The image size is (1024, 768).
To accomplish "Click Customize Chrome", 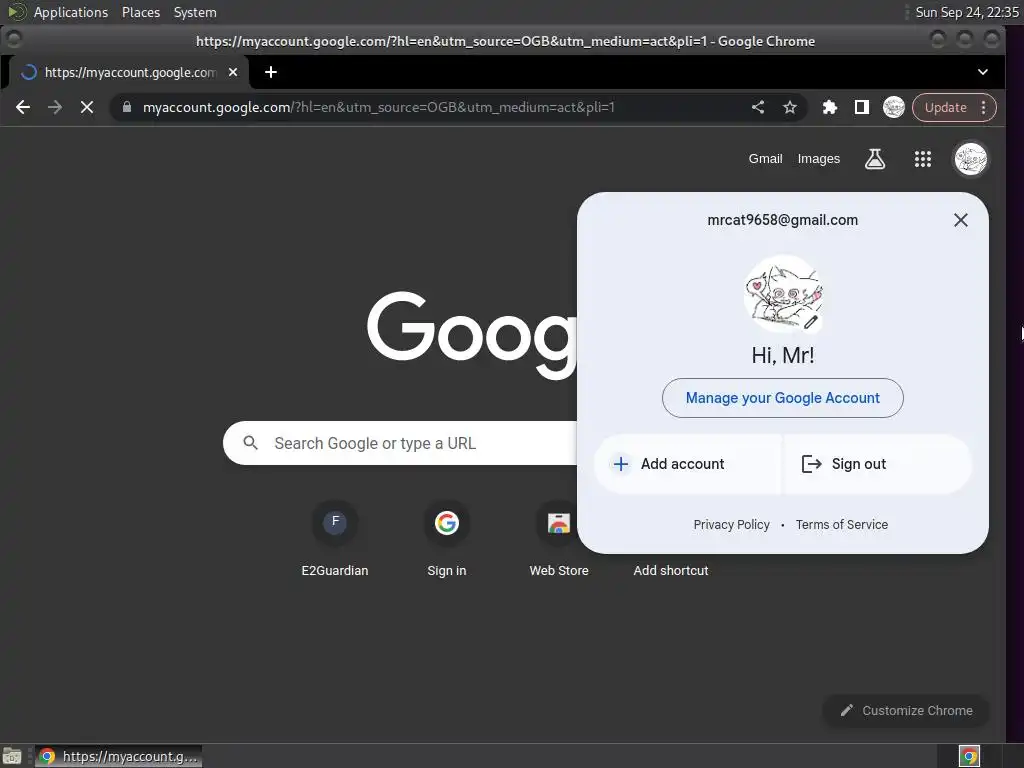I will 906,711.
